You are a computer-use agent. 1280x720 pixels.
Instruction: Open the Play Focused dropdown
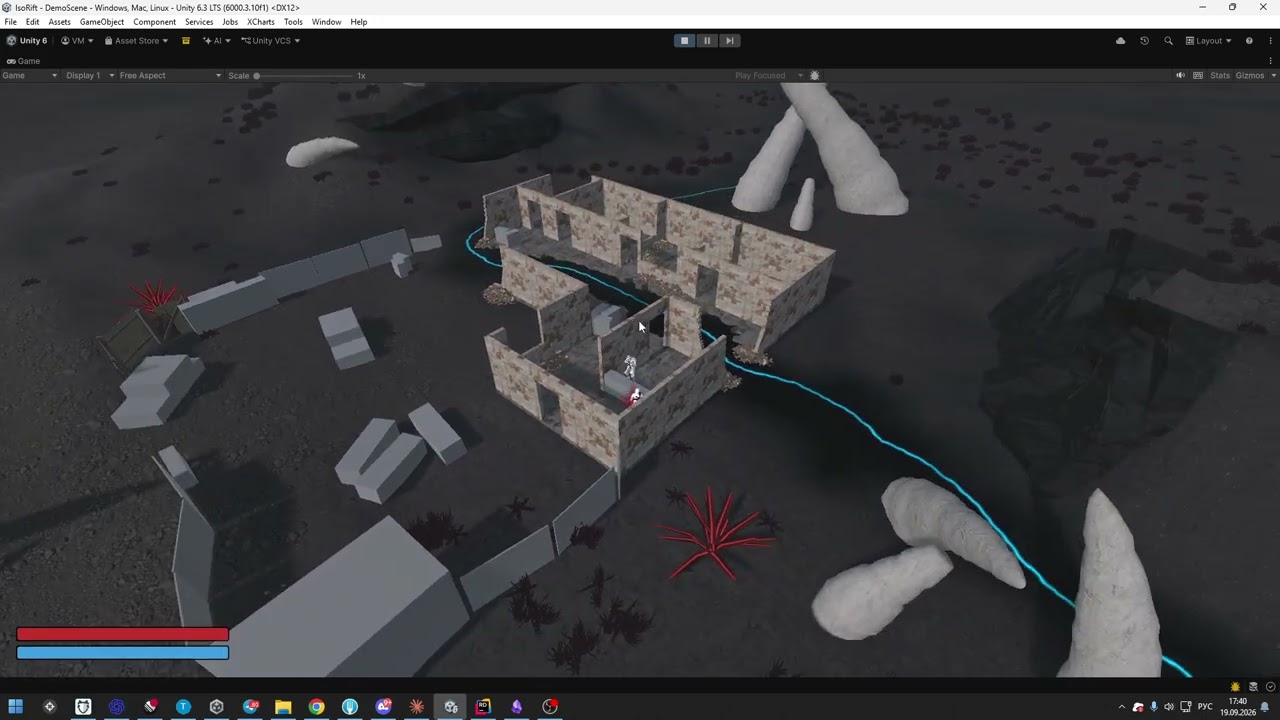769,76
